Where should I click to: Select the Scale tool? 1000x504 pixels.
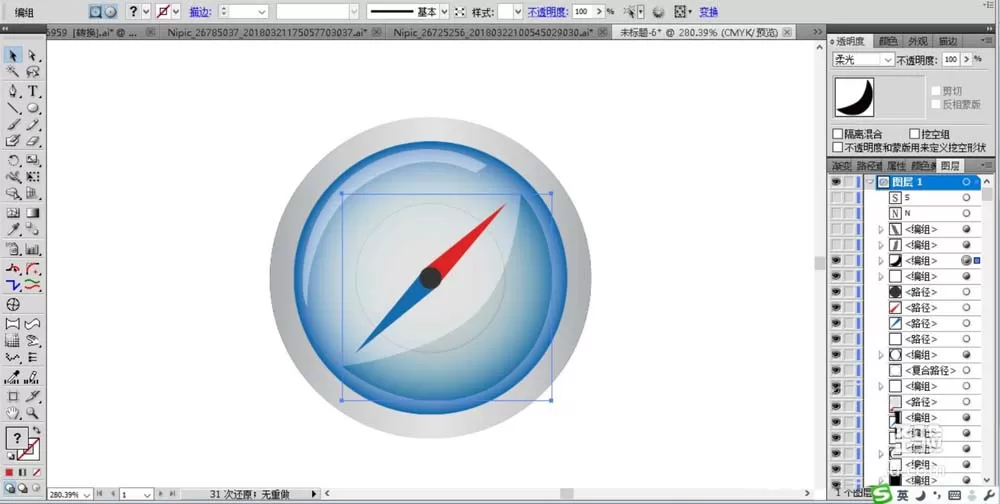pos(33,160)
